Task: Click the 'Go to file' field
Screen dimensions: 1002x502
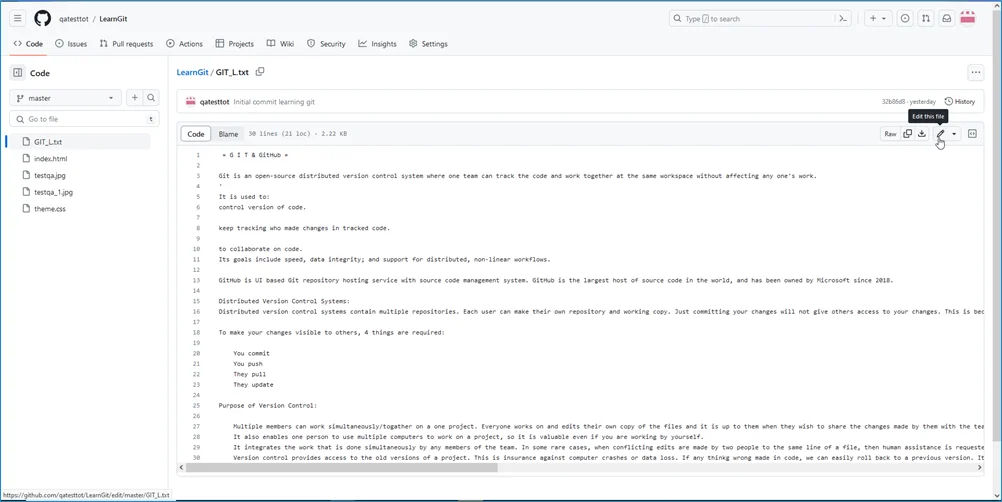Action: tap(84, 119)
